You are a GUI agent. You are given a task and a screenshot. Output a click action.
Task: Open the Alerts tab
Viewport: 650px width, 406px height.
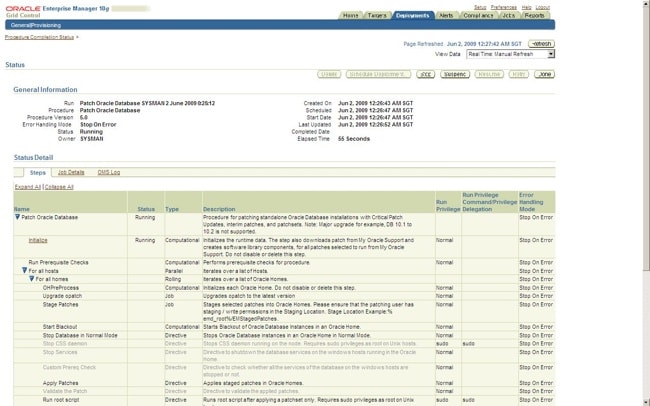(x=446, y=15)
